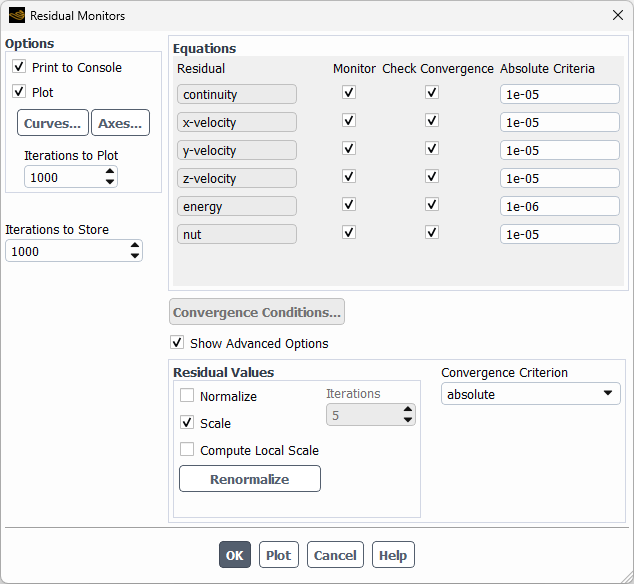Click the energy residual name box
This screenshot has height=584, width=634.
(x=237, y=206)
